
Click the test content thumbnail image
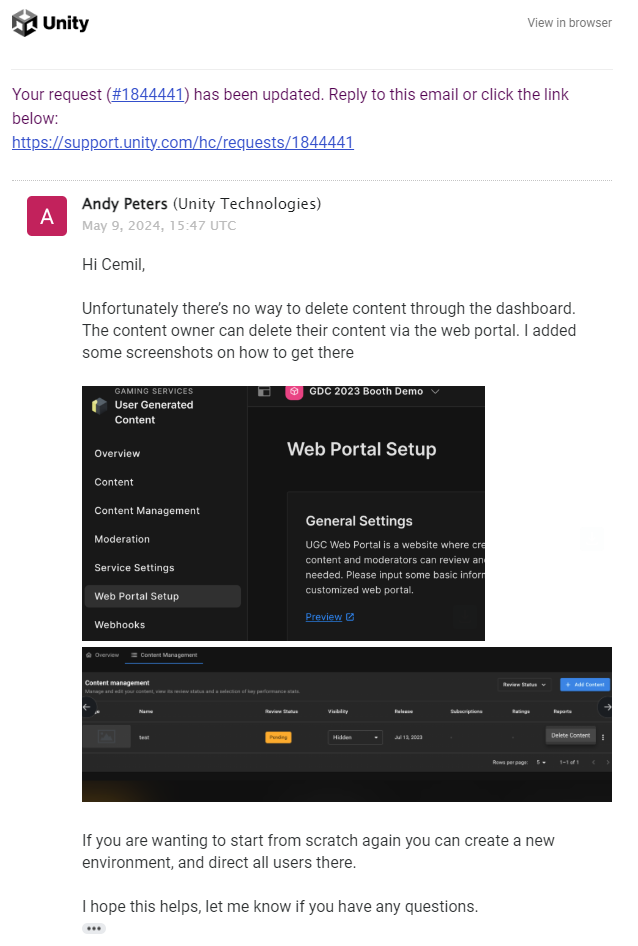107,737
